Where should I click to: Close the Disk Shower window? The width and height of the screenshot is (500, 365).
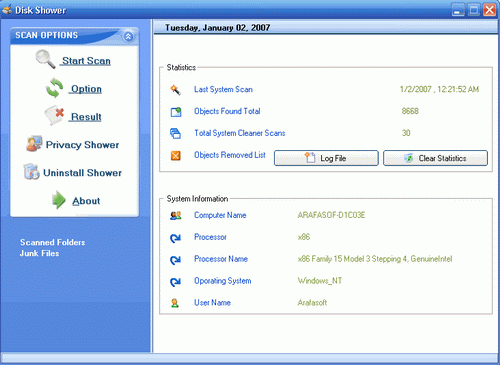(489, 10)
